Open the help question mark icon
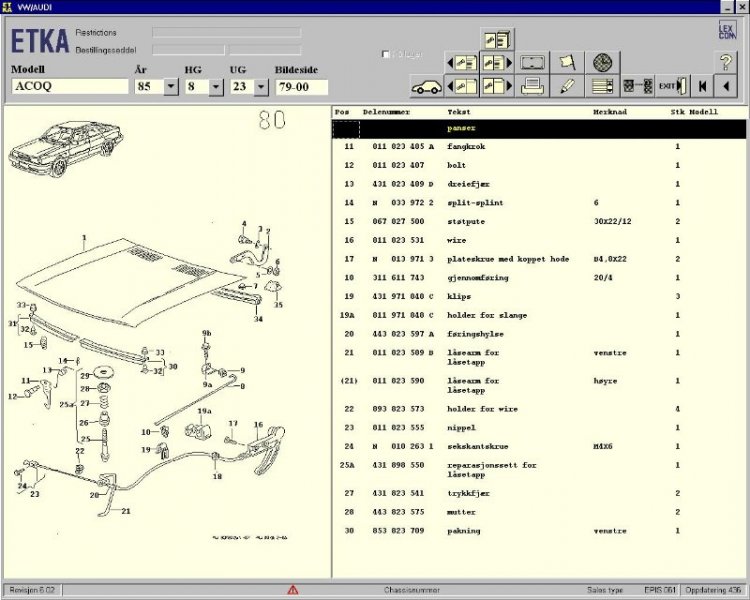The image size is (750, 600). [x=726, y=62]
